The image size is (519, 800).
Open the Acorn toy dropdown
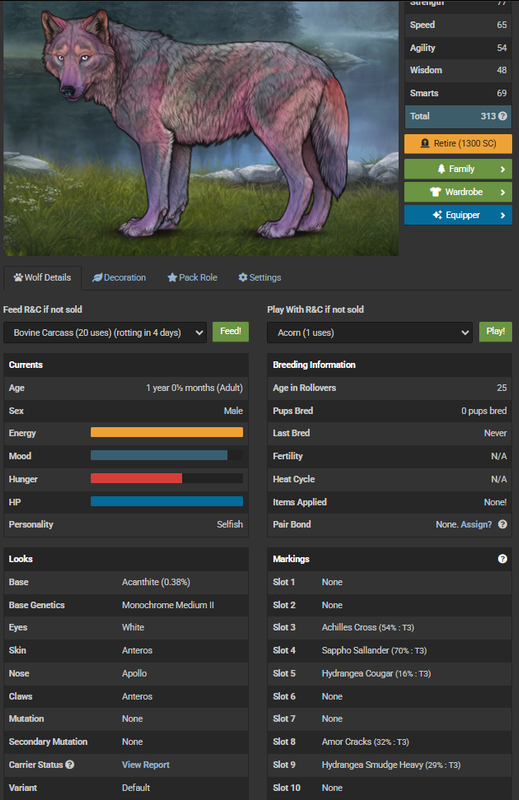click(370, 333)
